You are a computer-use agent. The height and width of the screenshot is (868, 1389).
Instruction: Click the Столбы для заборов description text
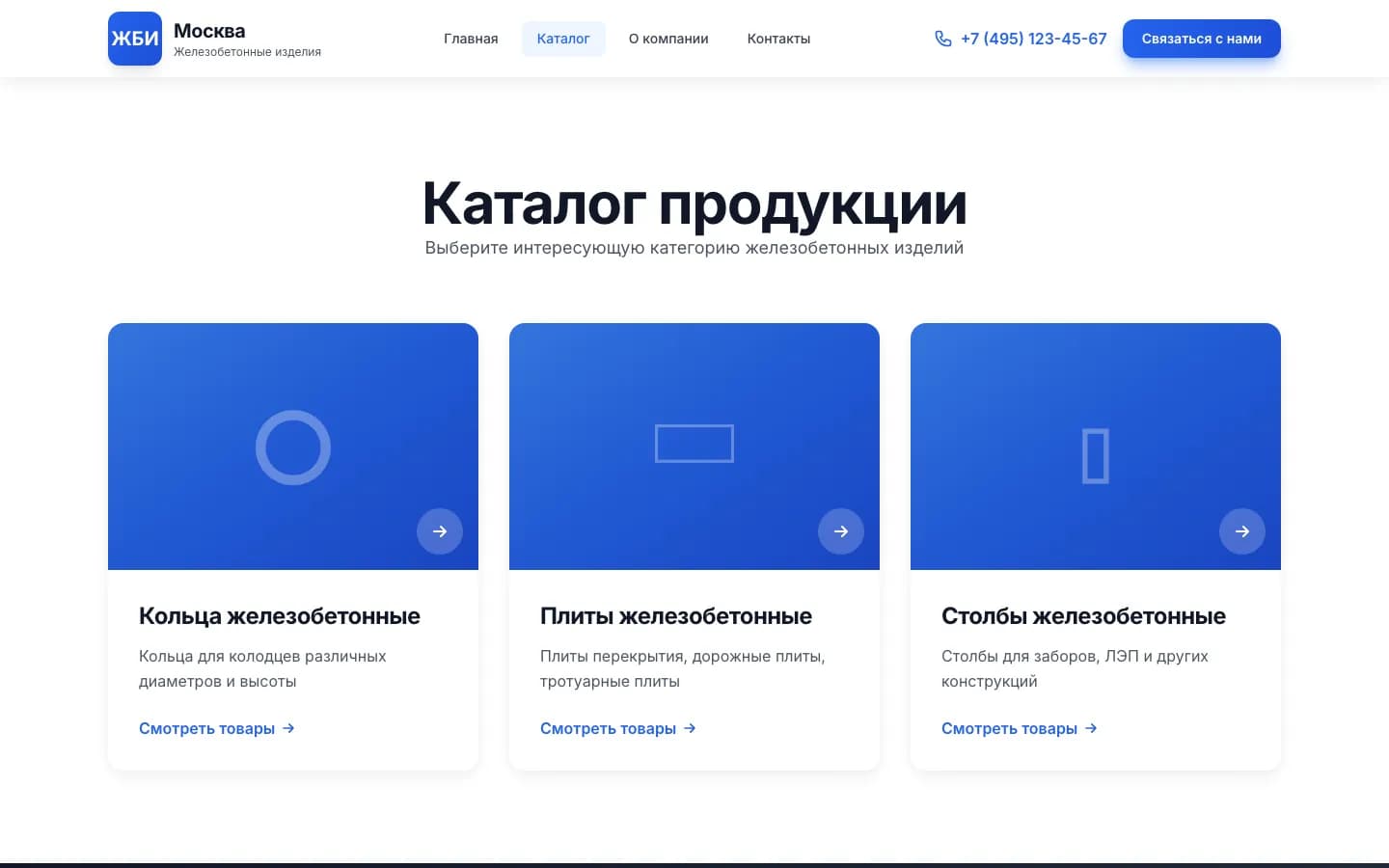click(x=1075, y=668)
